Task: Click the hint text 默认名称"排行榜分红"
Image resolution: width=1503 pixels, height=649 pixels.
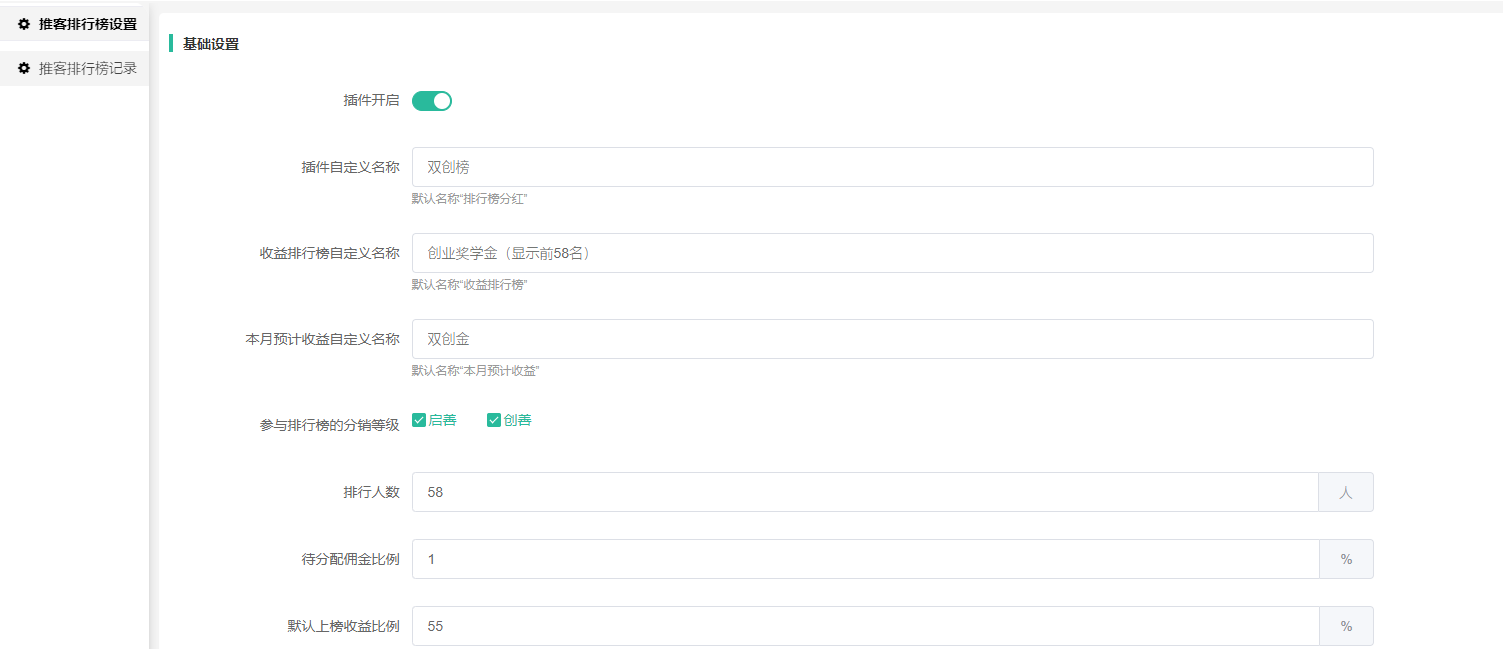Action: click(469, 199)
